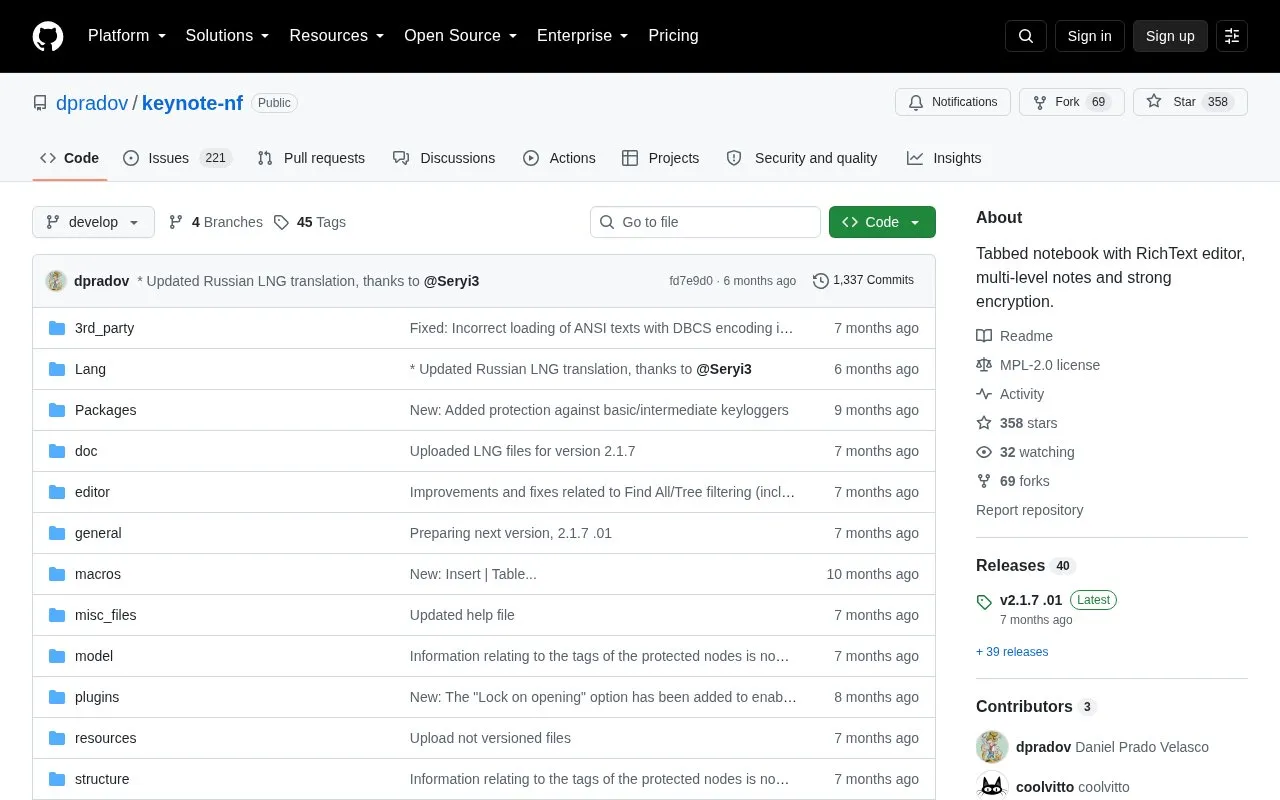Click the bell icon in the Notifications button
Screen dimensions: 1280x800
tap(916, 102)
